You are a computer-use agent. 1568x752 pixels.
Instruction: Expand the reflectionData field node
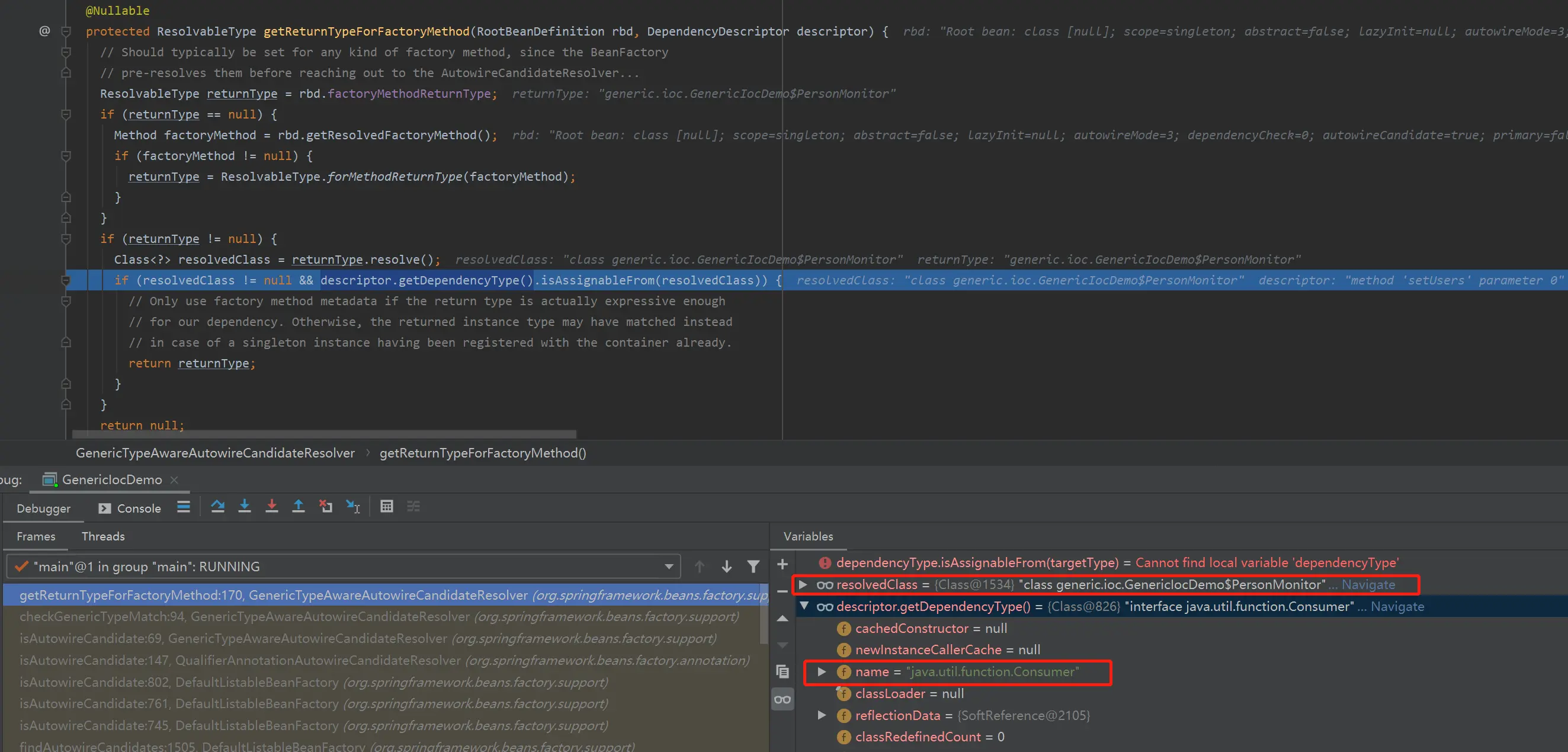(822, 715)
